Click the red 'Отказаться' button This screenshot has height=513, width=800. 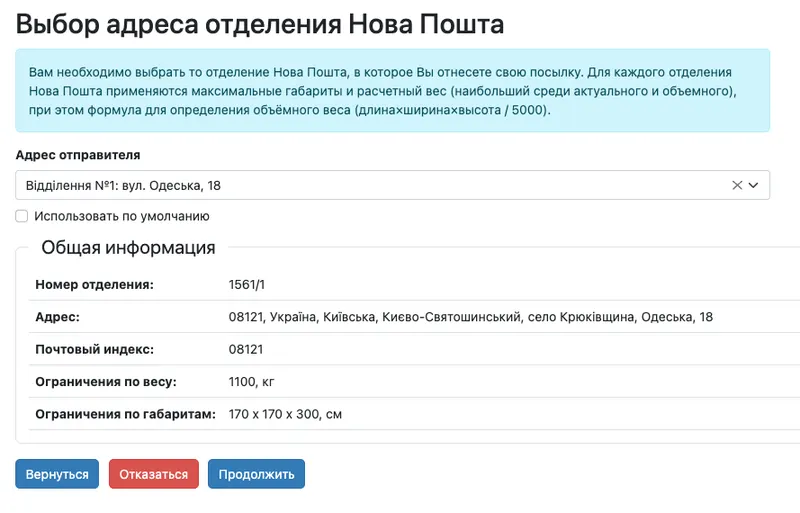coord(154,474)
